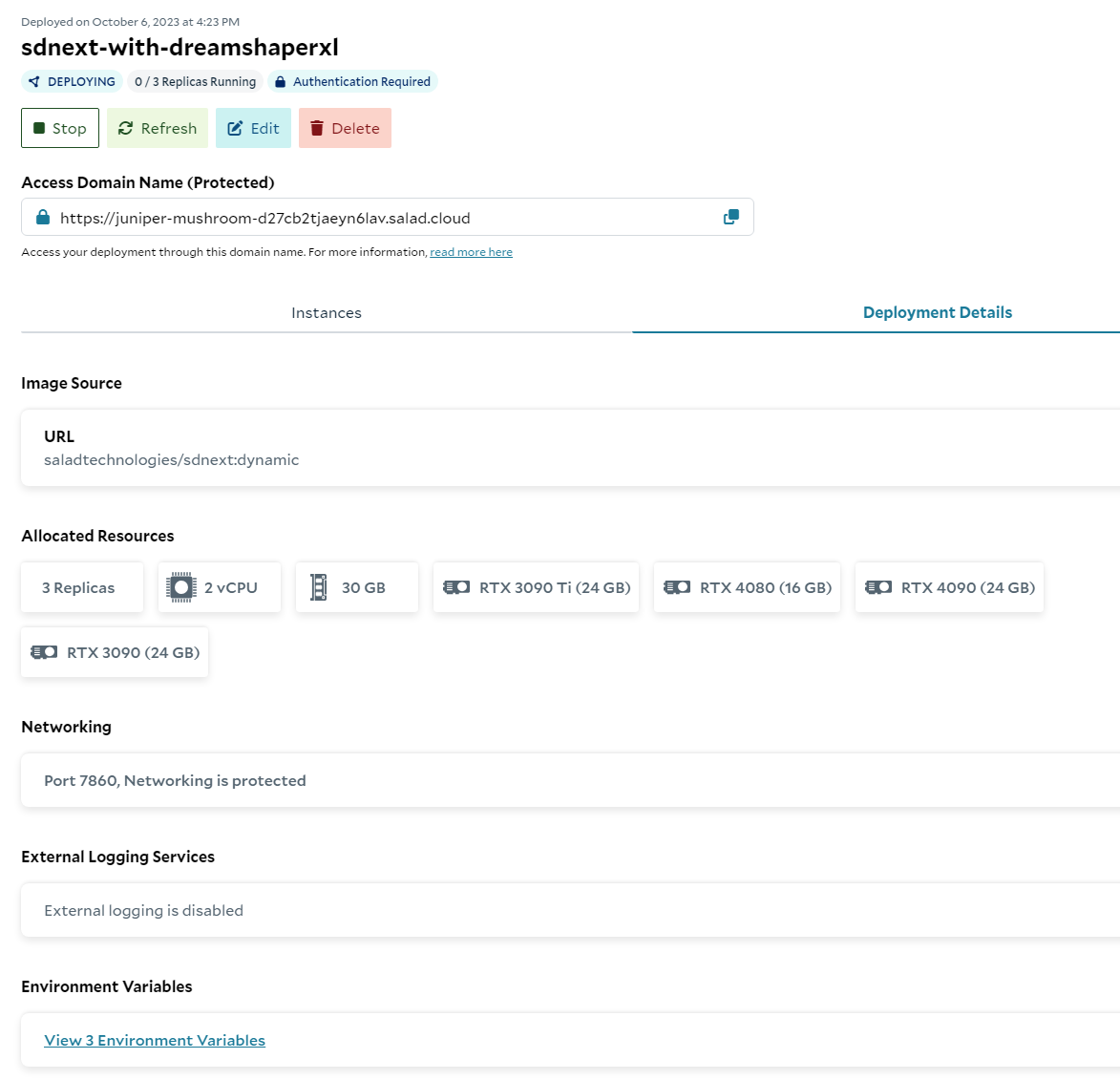Image resolution: width=1120 pixels, height=1080 pixels.
Task: Click the GPU icon for RTX 4090
Action: coord(877,587)
